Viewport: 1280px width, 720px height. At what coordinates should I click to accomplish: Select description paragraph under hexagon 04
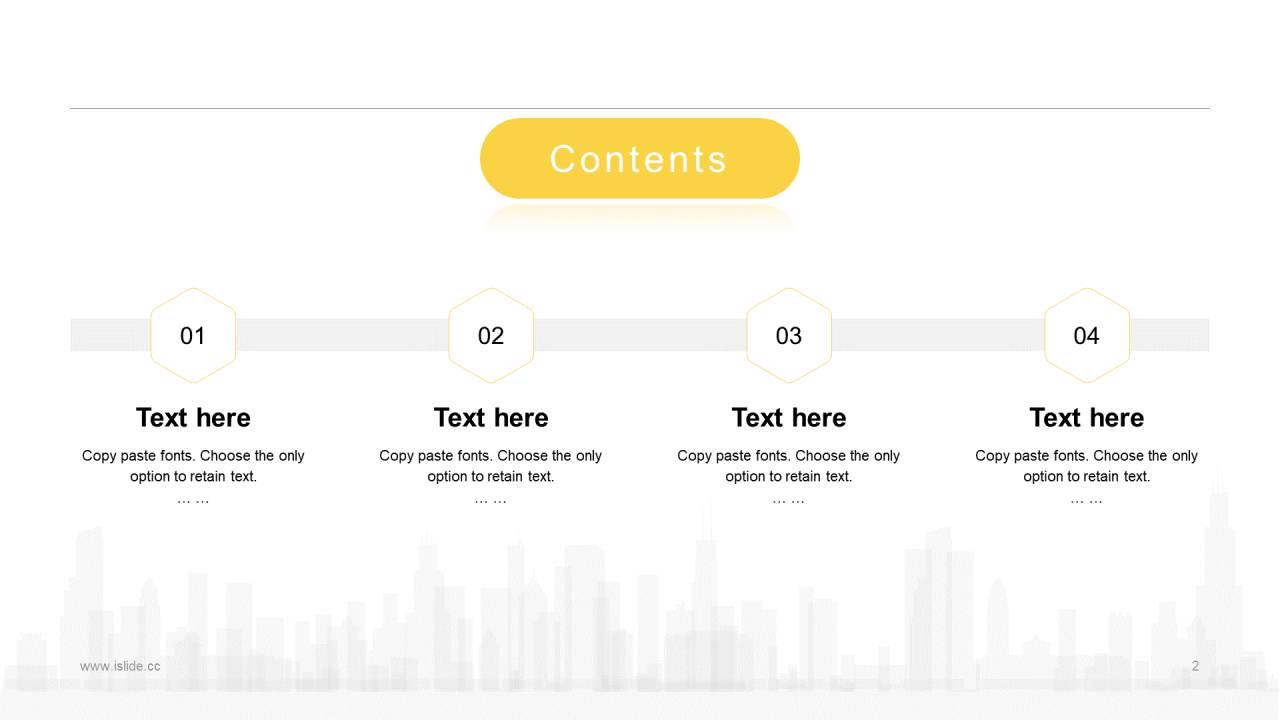1087,476
